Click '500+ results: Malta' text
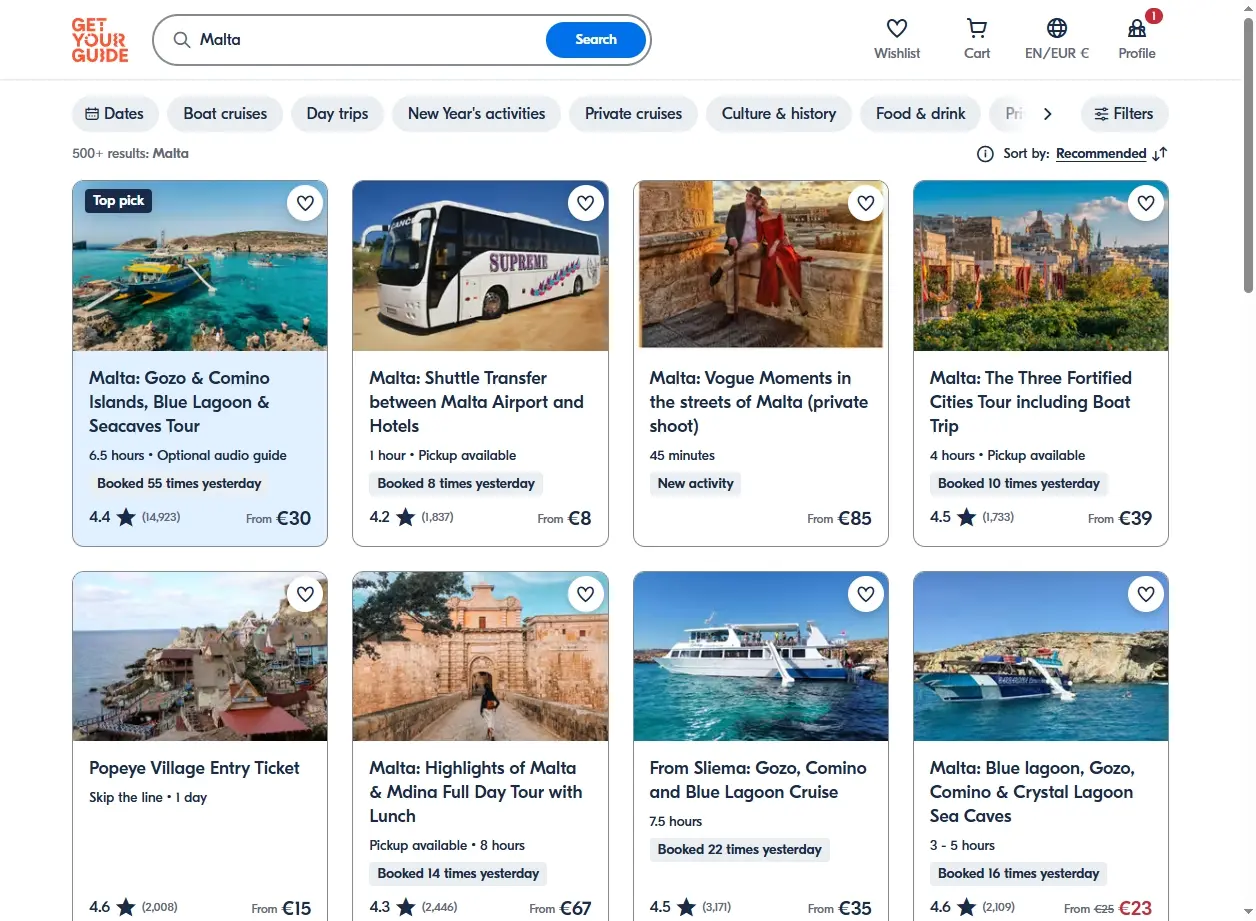This screenshot has width=1256, height=921. [x=130, y=154]
